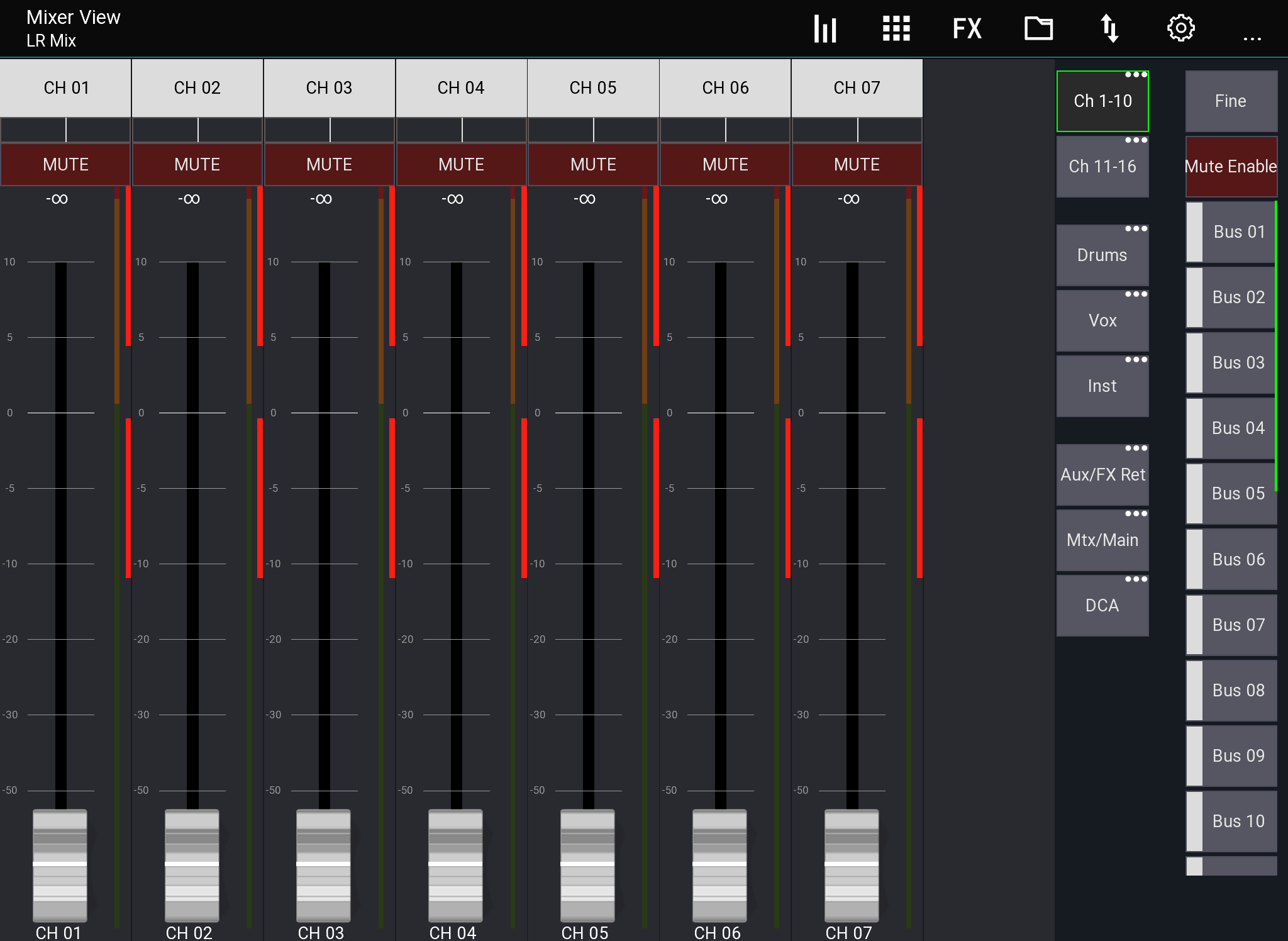Viewport: 1288px width, 941px height.
Task: Select the CH 03 channel name header
Action: click(329, 88)
